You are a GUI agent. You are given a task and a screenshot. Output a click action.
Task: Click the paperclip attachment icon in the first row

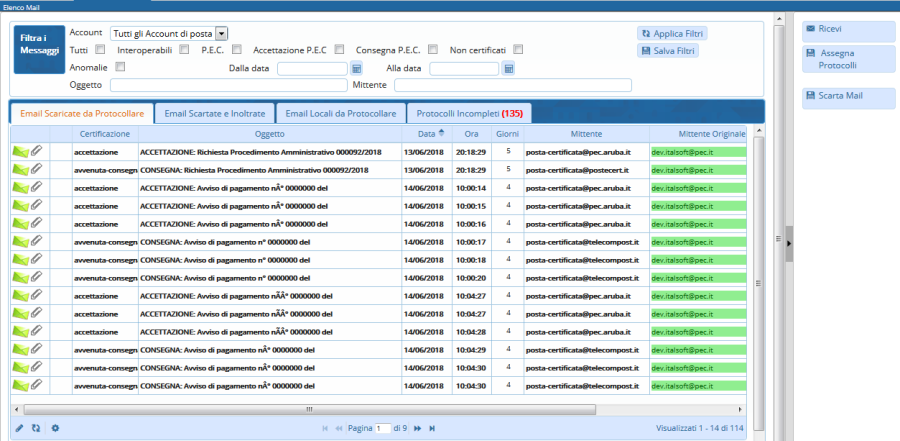[37, 151]
